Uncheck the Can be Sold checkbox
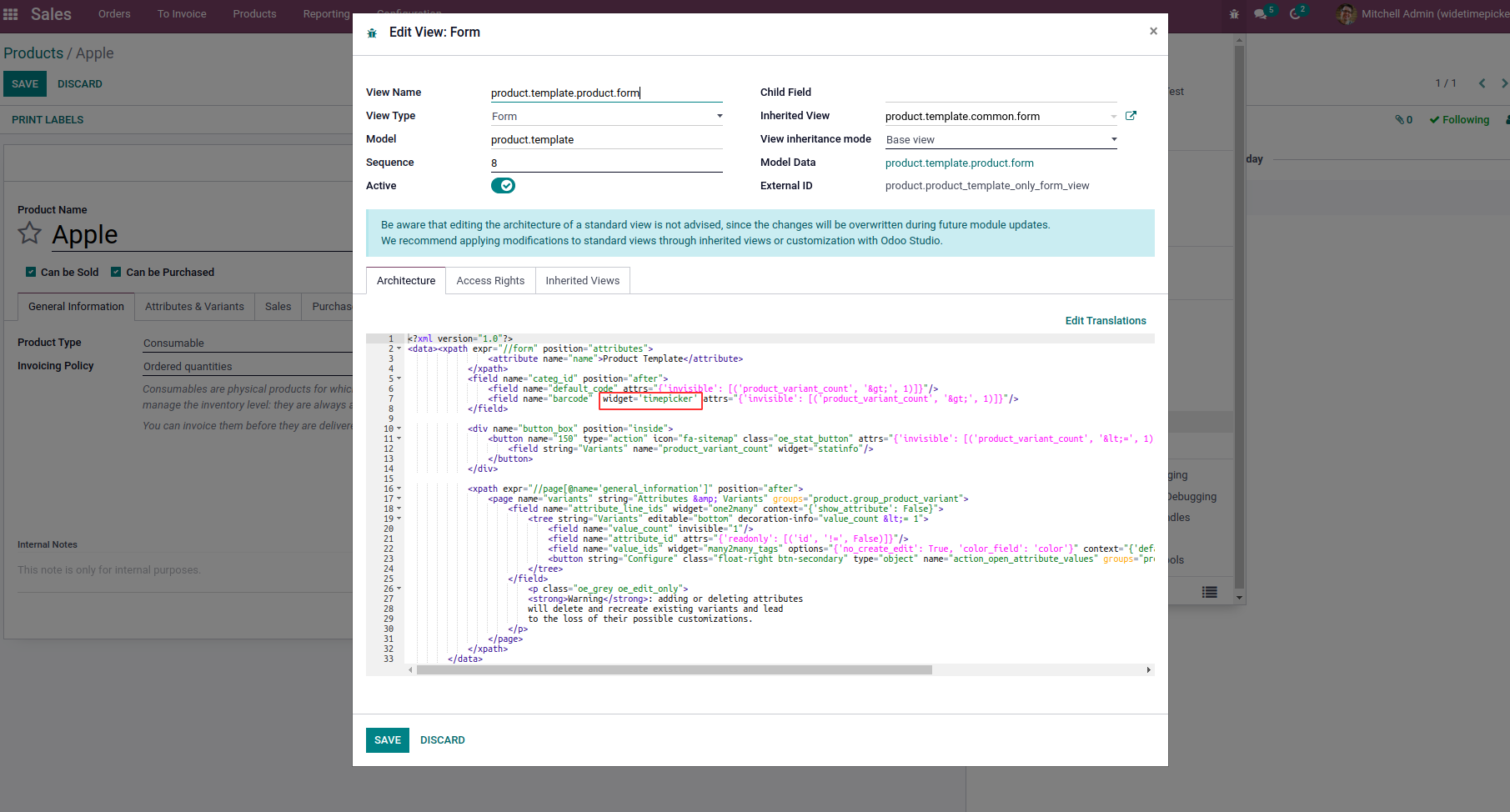 coord(31,272)
